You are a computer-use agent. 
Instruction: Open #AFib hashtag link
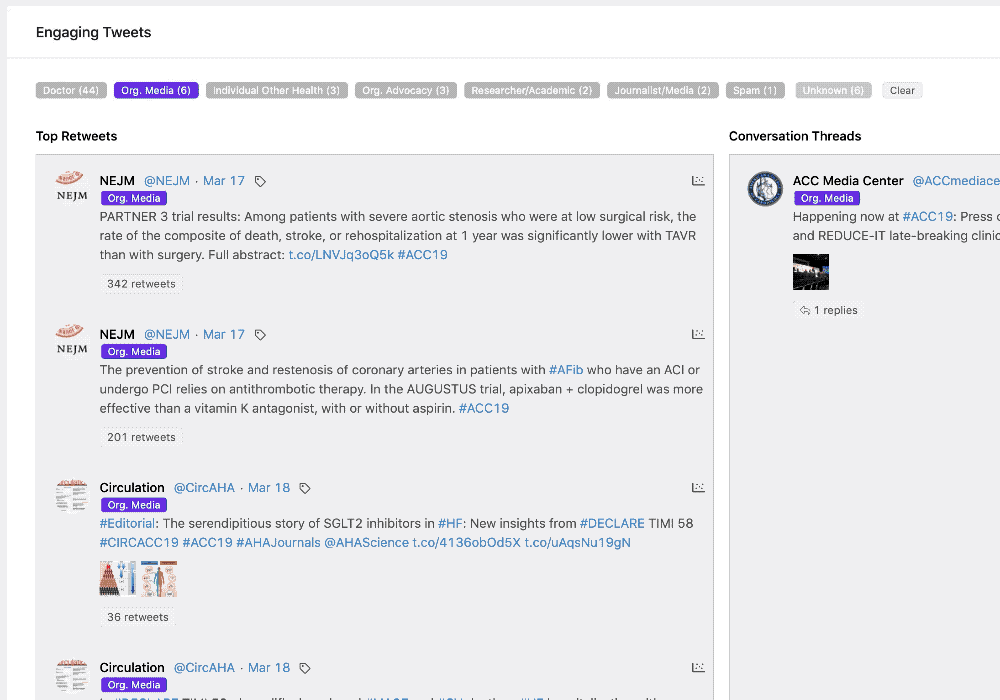pyautogui.click(x=566, y=370)
